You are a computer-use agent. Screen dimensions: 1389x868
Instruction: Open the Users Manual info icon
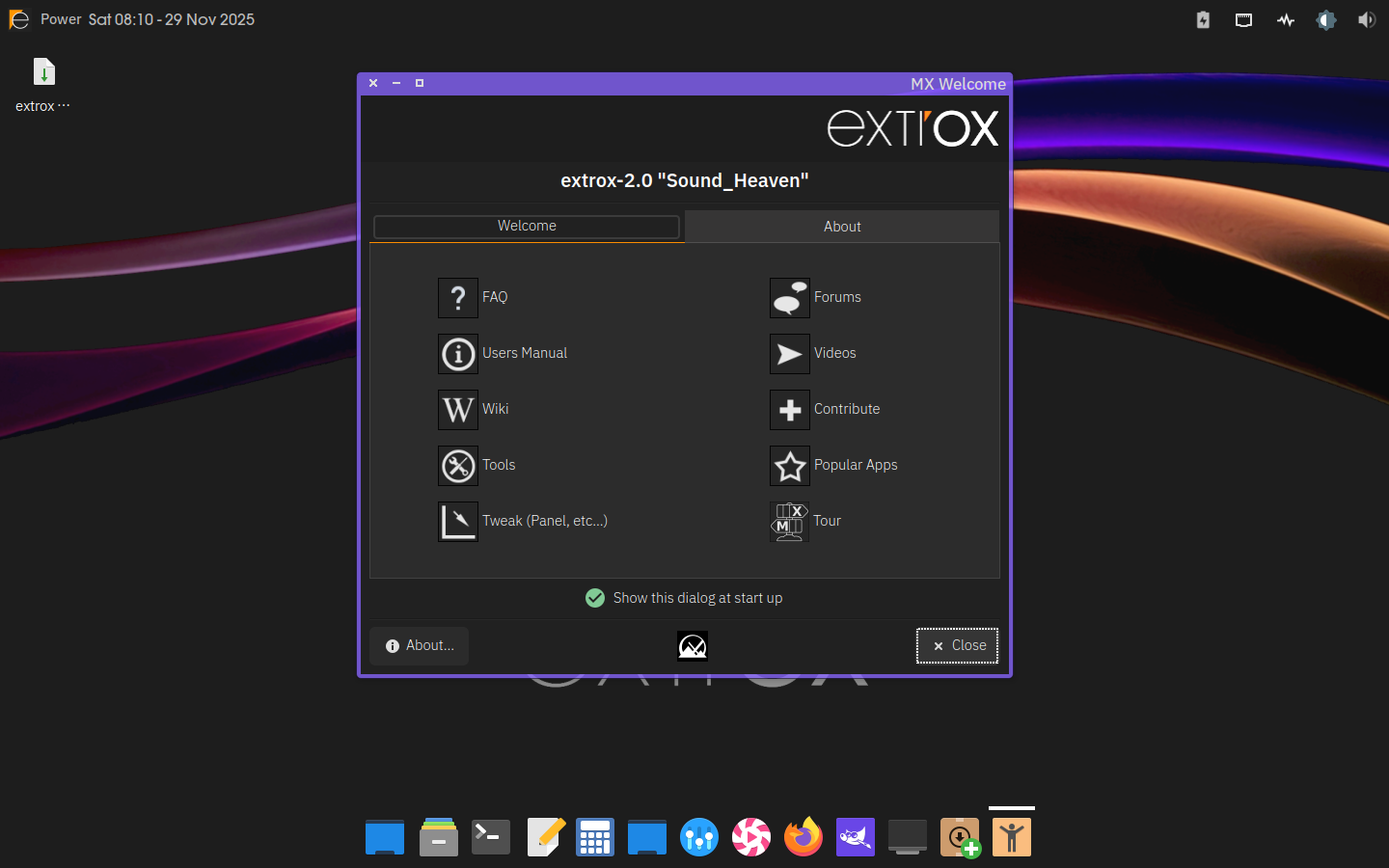coord(458,354)
